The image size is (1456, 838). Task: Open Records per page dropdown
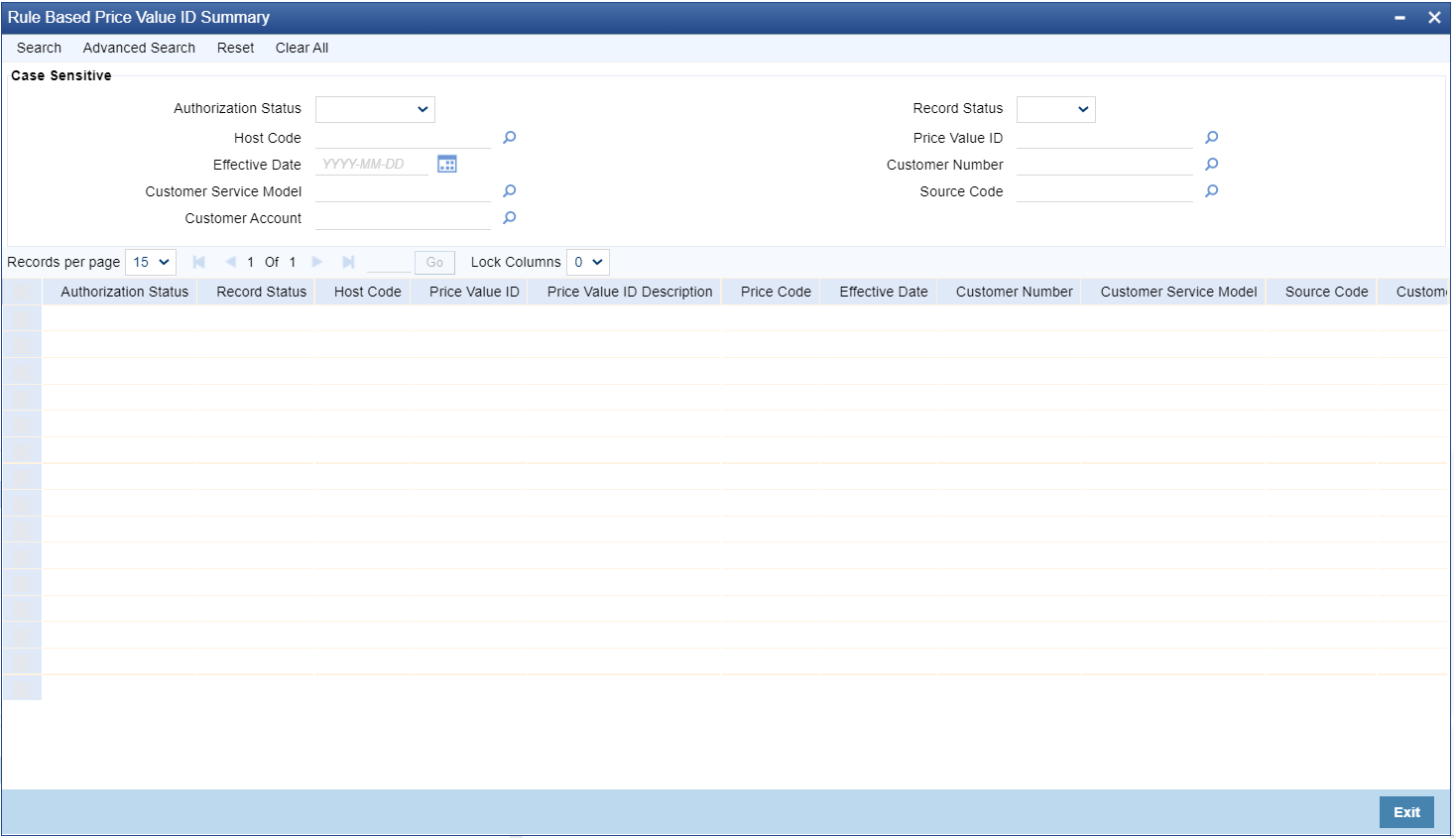[x=151, y=262]
